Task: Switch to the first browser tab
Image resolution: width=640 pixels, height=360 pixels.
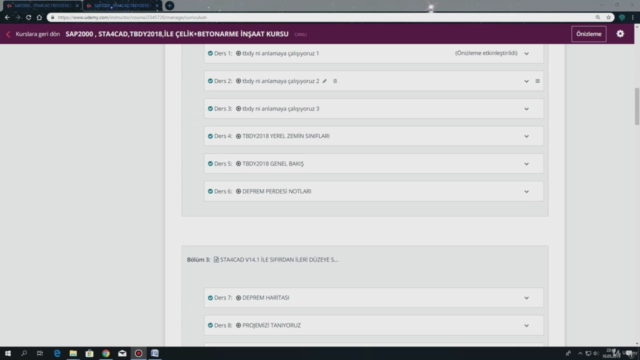Action: [42, 6]
